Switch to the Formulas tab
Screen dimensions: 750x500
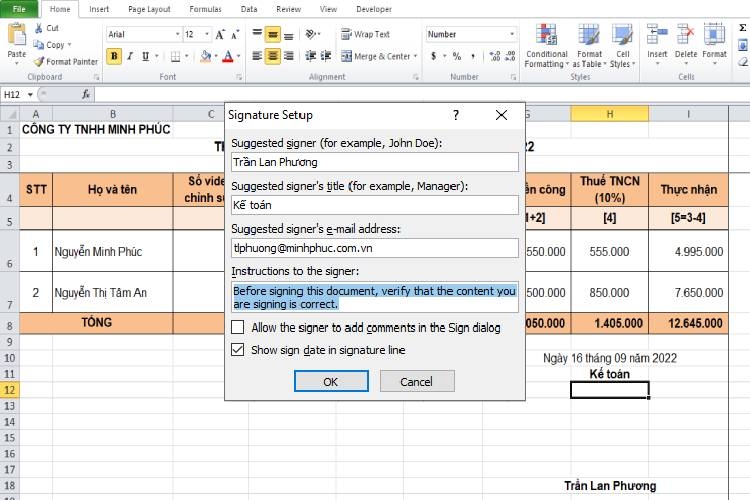coord(205,9)
